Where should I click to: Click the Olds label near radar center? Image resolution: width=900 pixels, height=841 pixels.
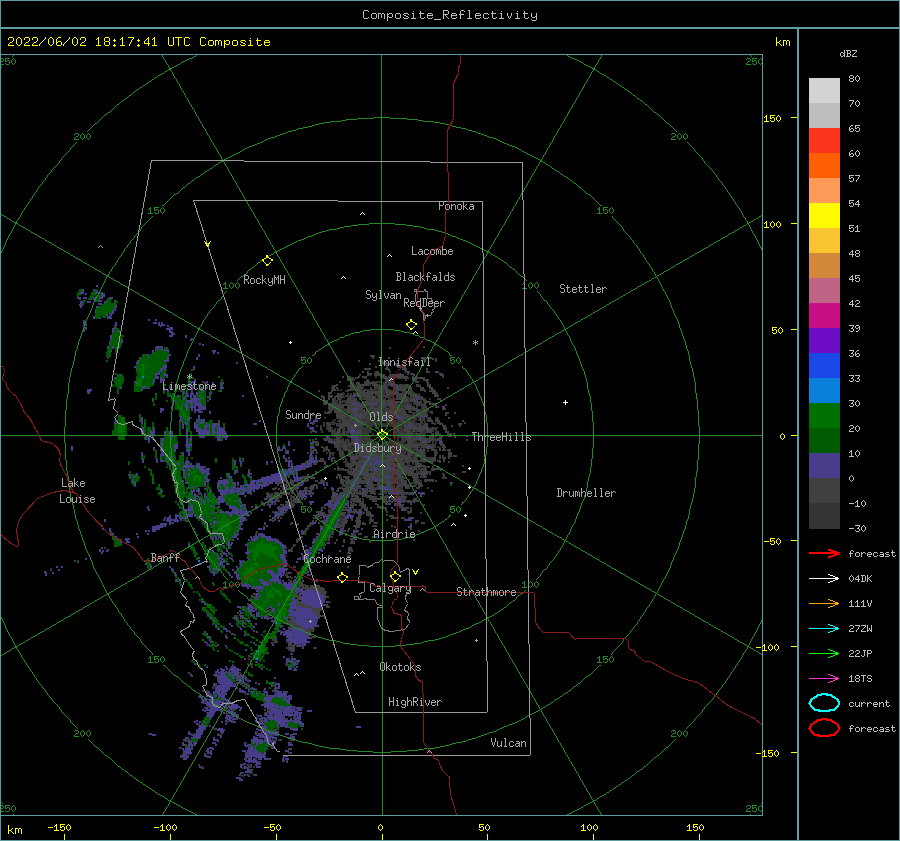point(381,417)
